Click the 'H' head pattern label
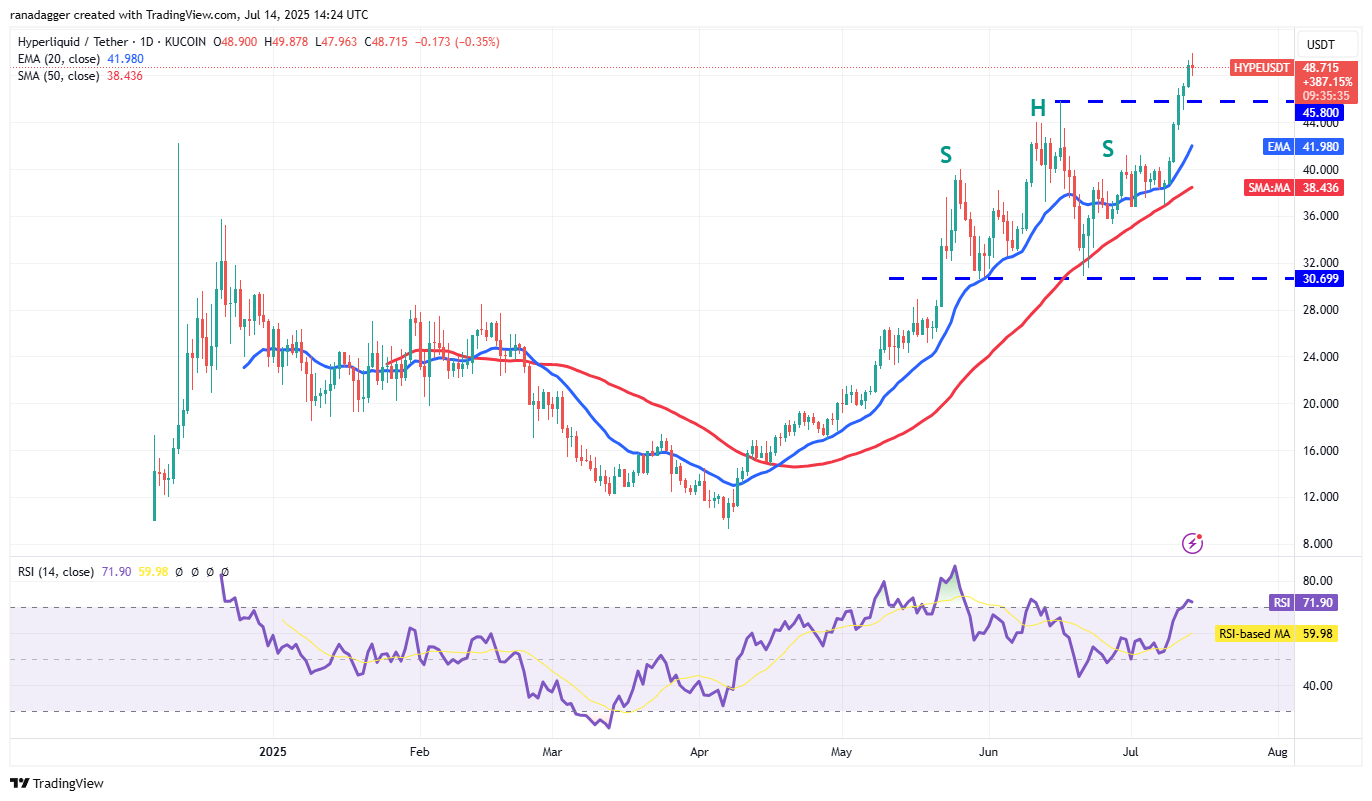This screenshot has width=1372, height=801. tap(1039, 108)
